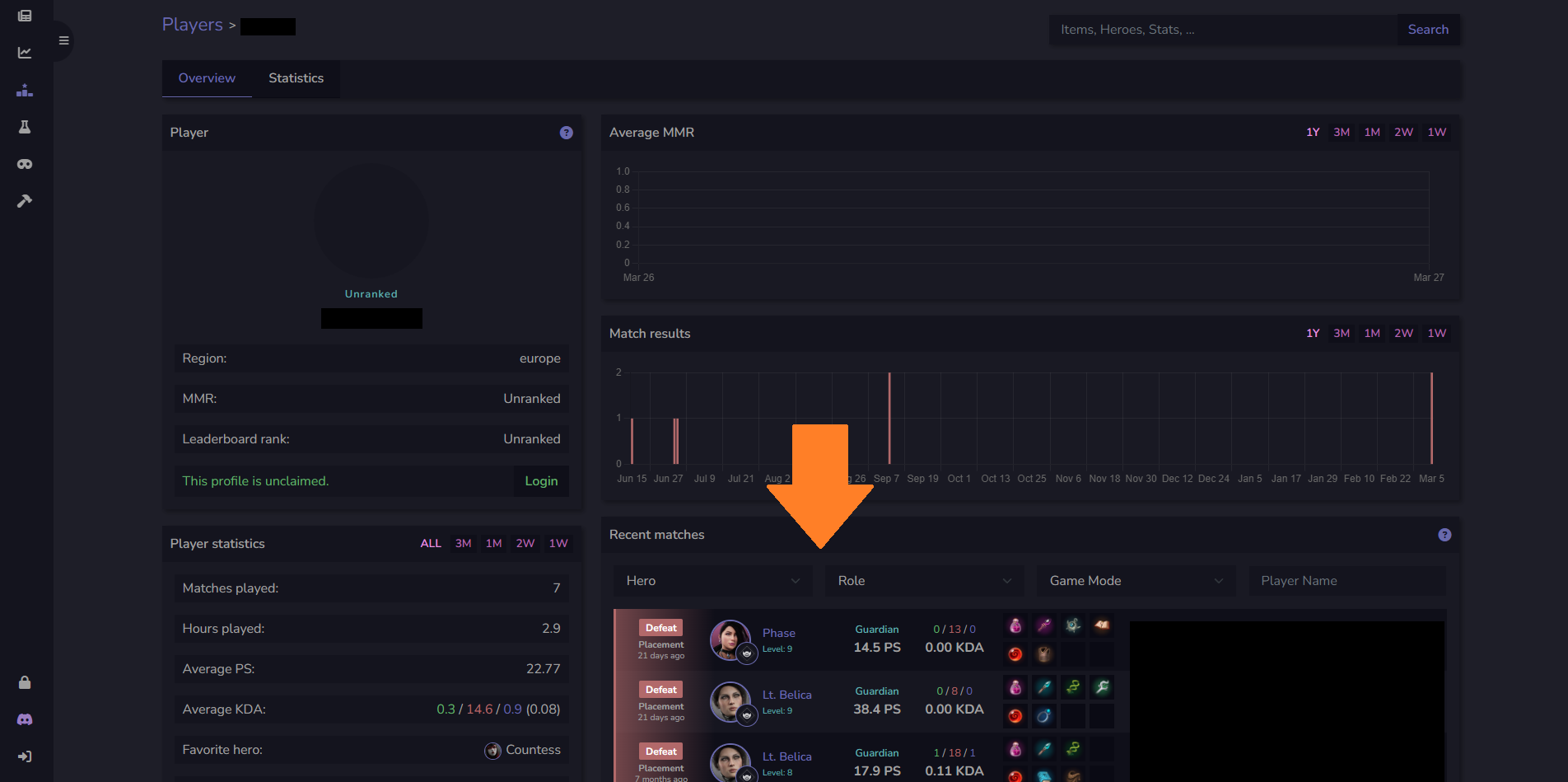The height and width of the screenshot is (782, 1568).
Task: Open the Game Mode filter dropdown
Action: pyautogui.click(x=1136, y=581)
